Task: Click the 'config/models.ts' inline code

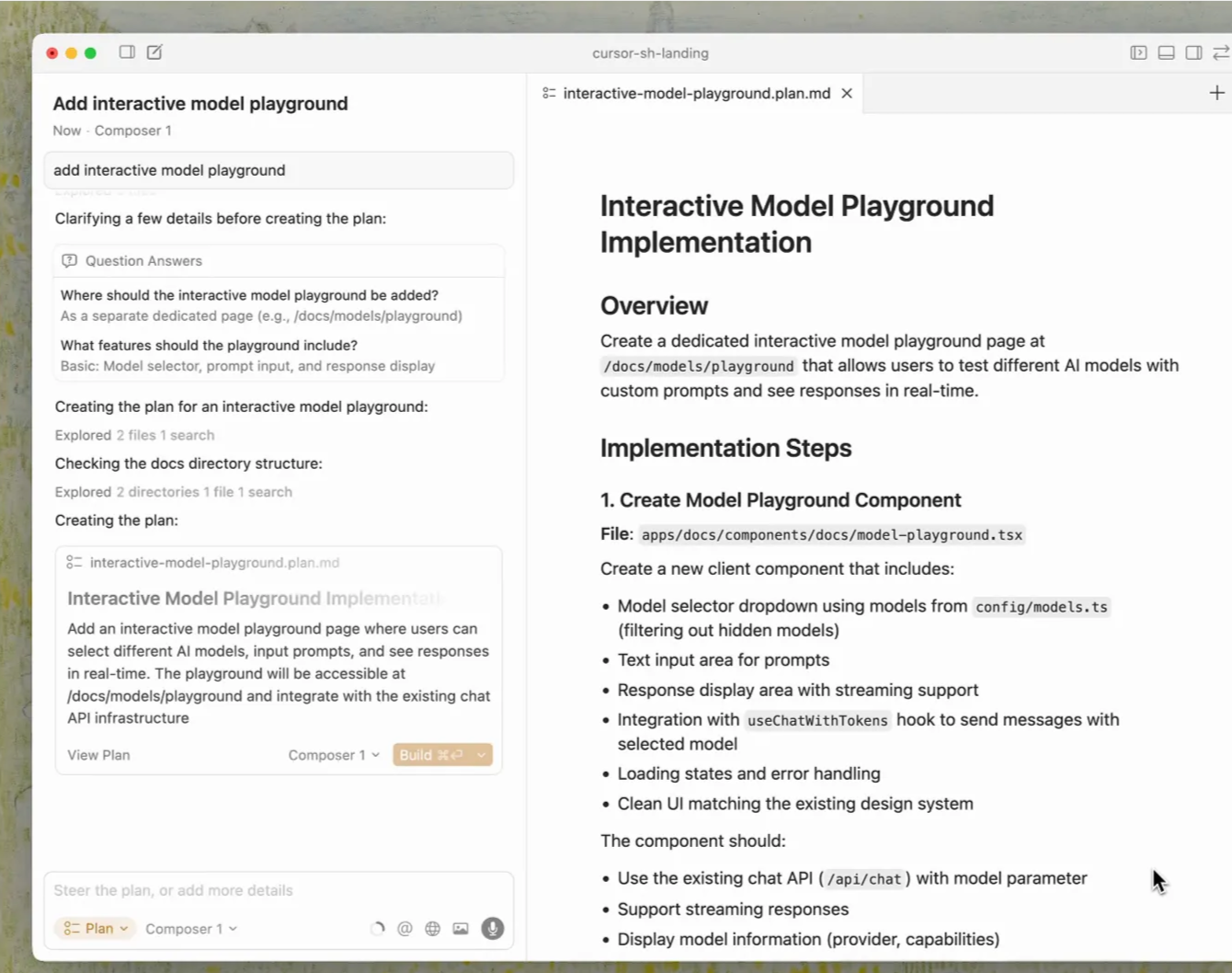Action: (x=1041, y=607)
